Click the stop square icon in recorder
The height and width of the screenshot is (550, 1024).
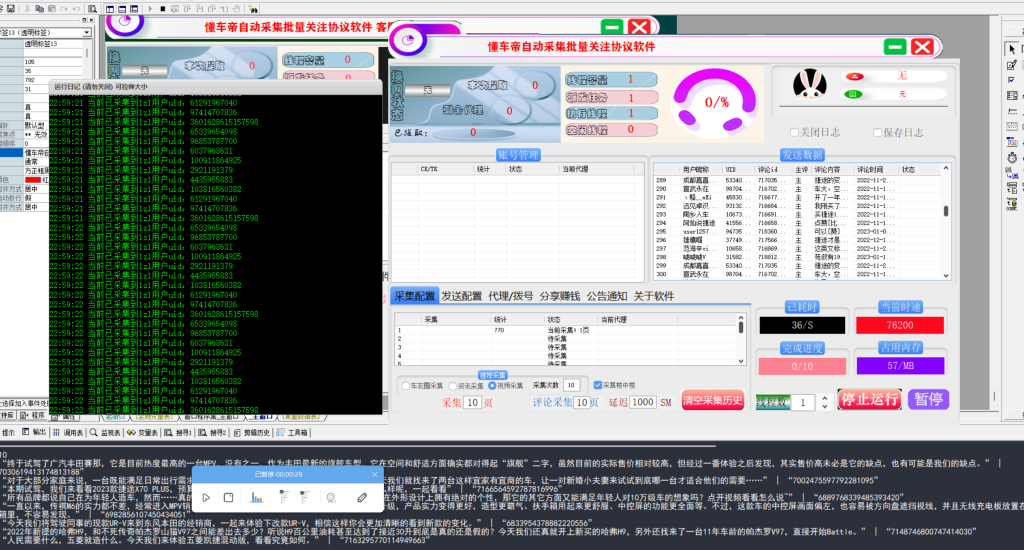coord(228,497)
